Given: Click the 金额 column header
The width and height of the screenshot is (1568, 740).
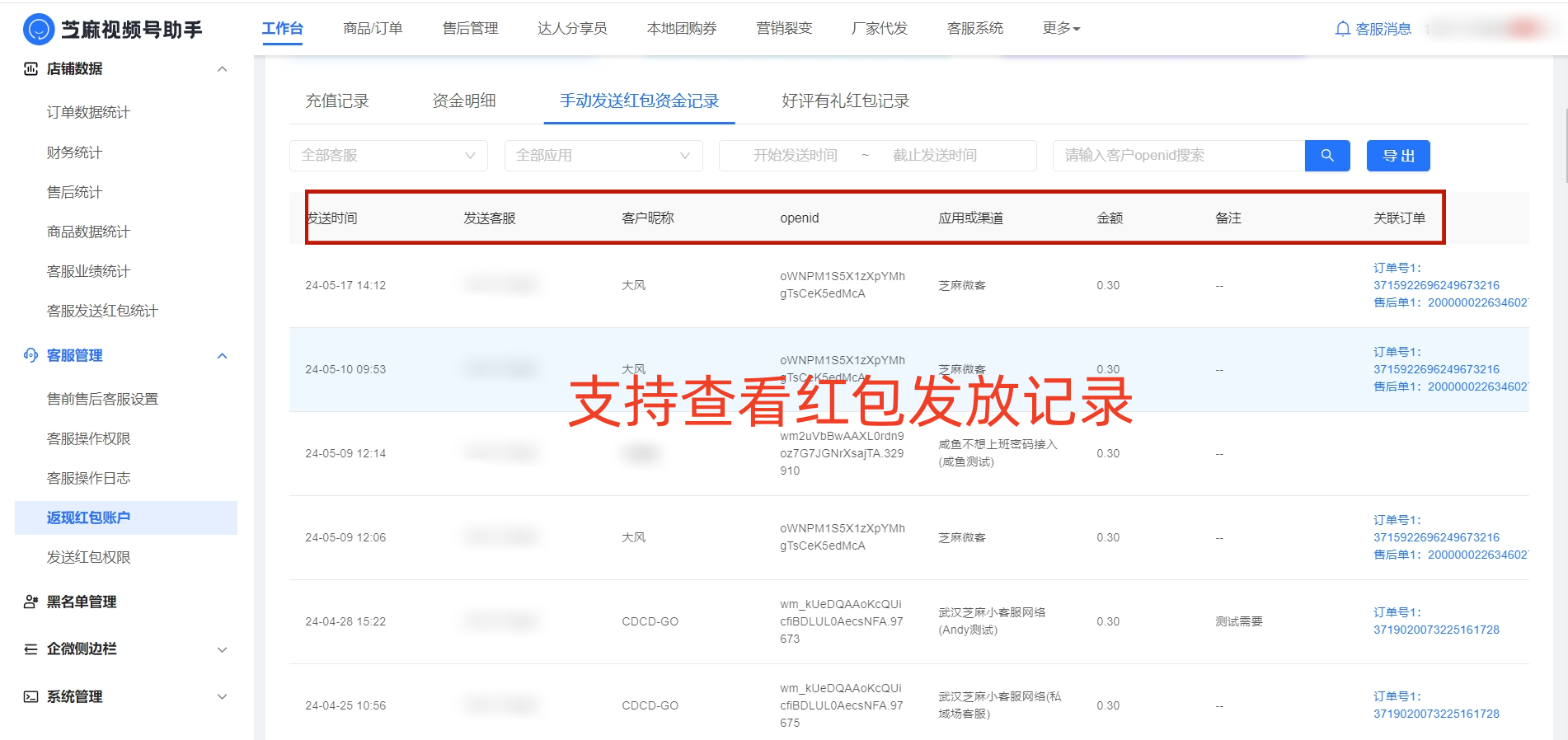Looking at the screenshot, I should [1110, 218].
